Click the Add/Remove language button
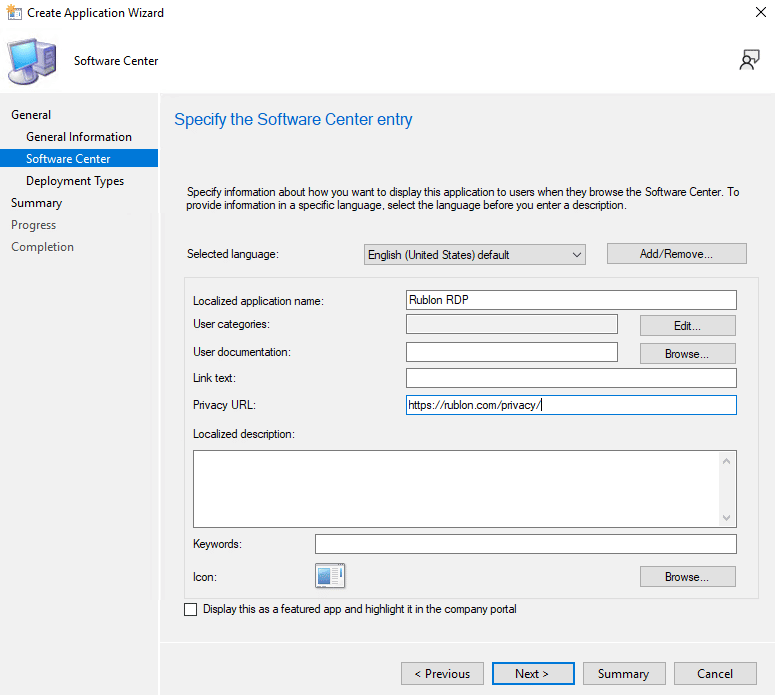 click(676, 254)
